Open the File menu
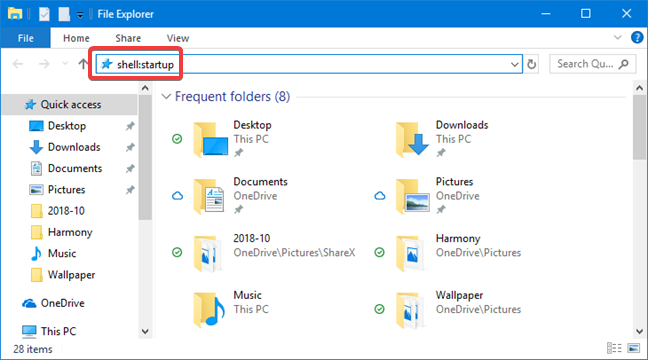This screenshot has width=648, height=360. (25, 38)
